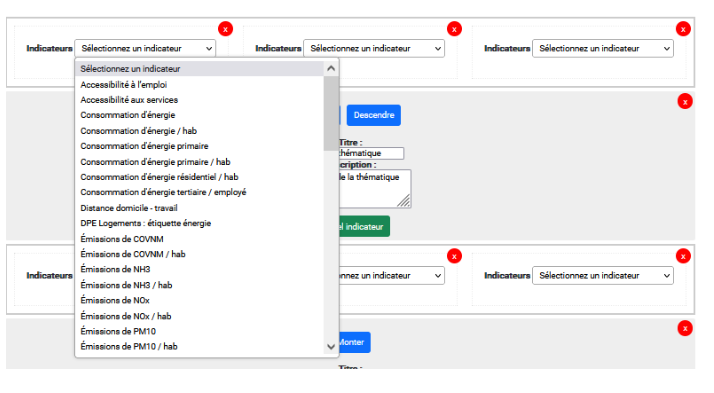Screen dimensions: 714x393
Task: Select 'Émissions de NH3 / hab' option
Action: pos(199,285)
